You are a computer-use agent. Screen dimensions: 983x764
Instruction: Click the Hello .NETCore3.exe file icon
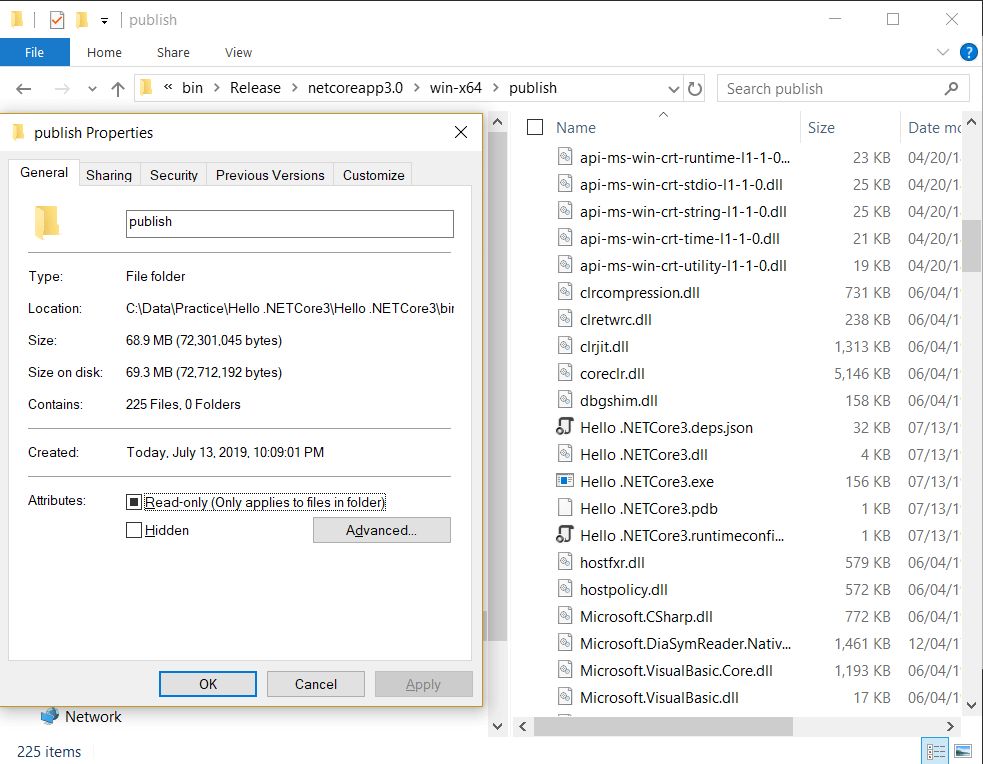tap(566, 481)
